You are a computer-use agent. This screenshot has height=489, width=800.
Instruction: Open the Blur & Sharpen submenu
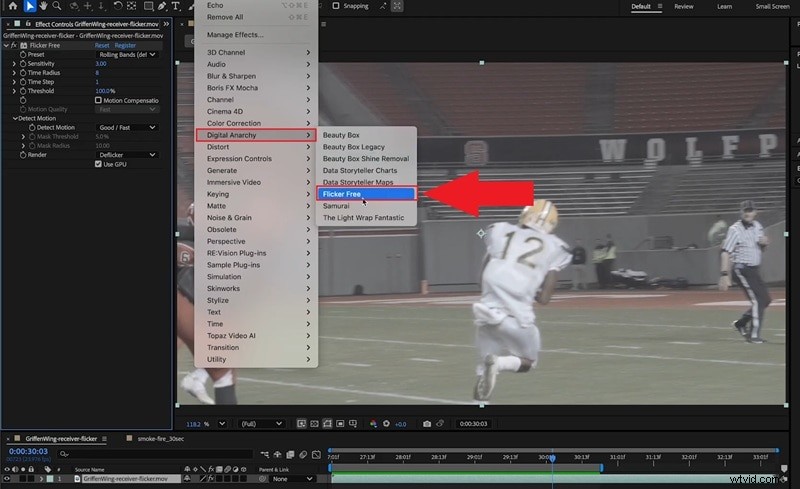(x=256, y=76)
